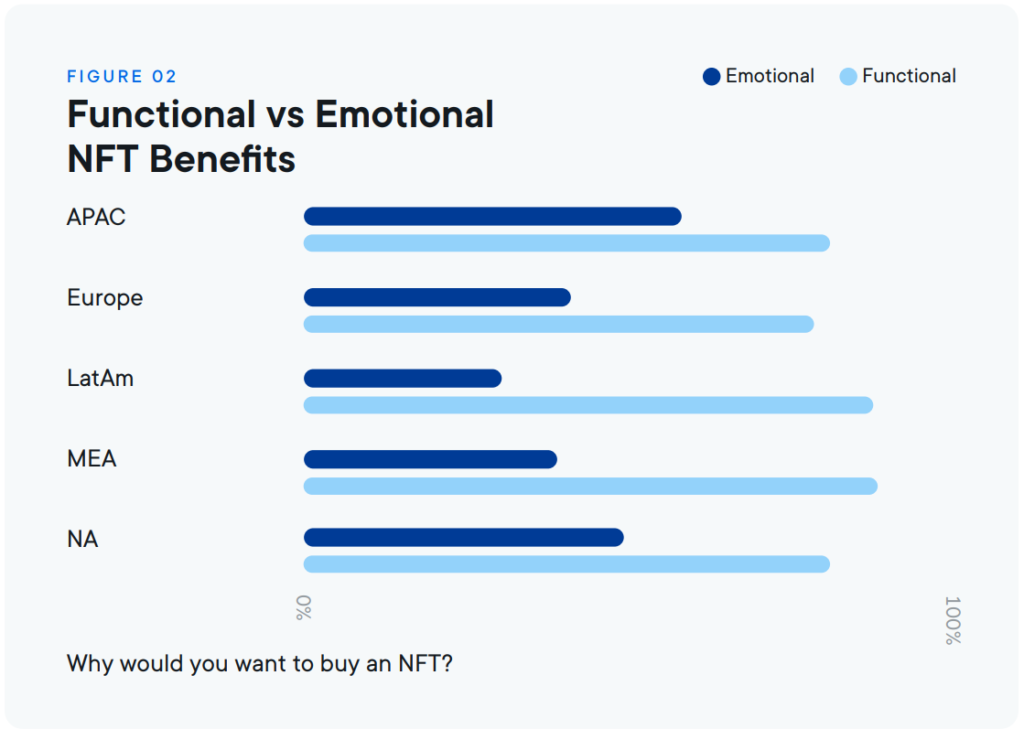The width and height of the screenshot is (1024, 729).
Task: Click the 100% axis label
Action: (953, 620)
